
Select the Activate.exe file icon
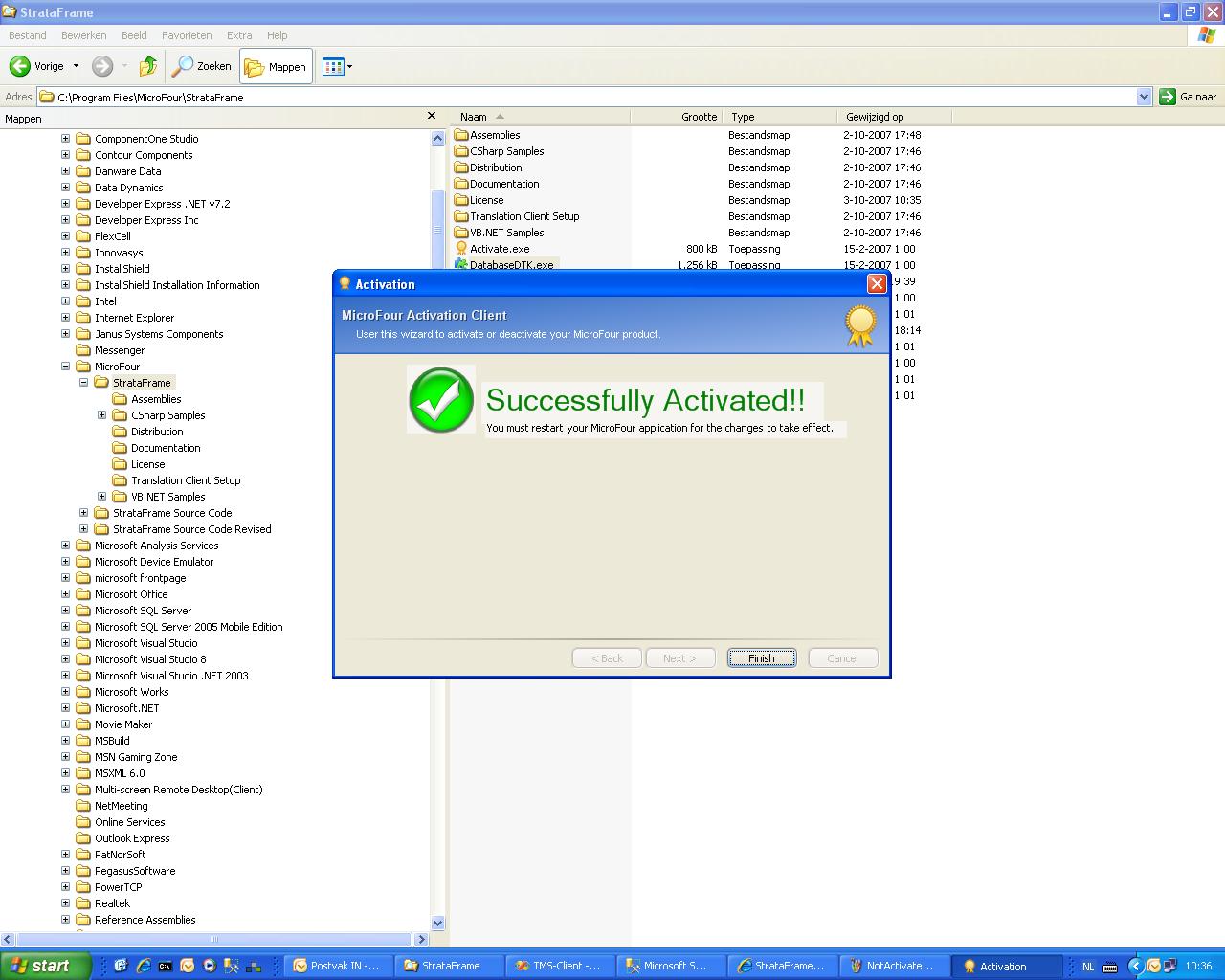tap(461, 249)
